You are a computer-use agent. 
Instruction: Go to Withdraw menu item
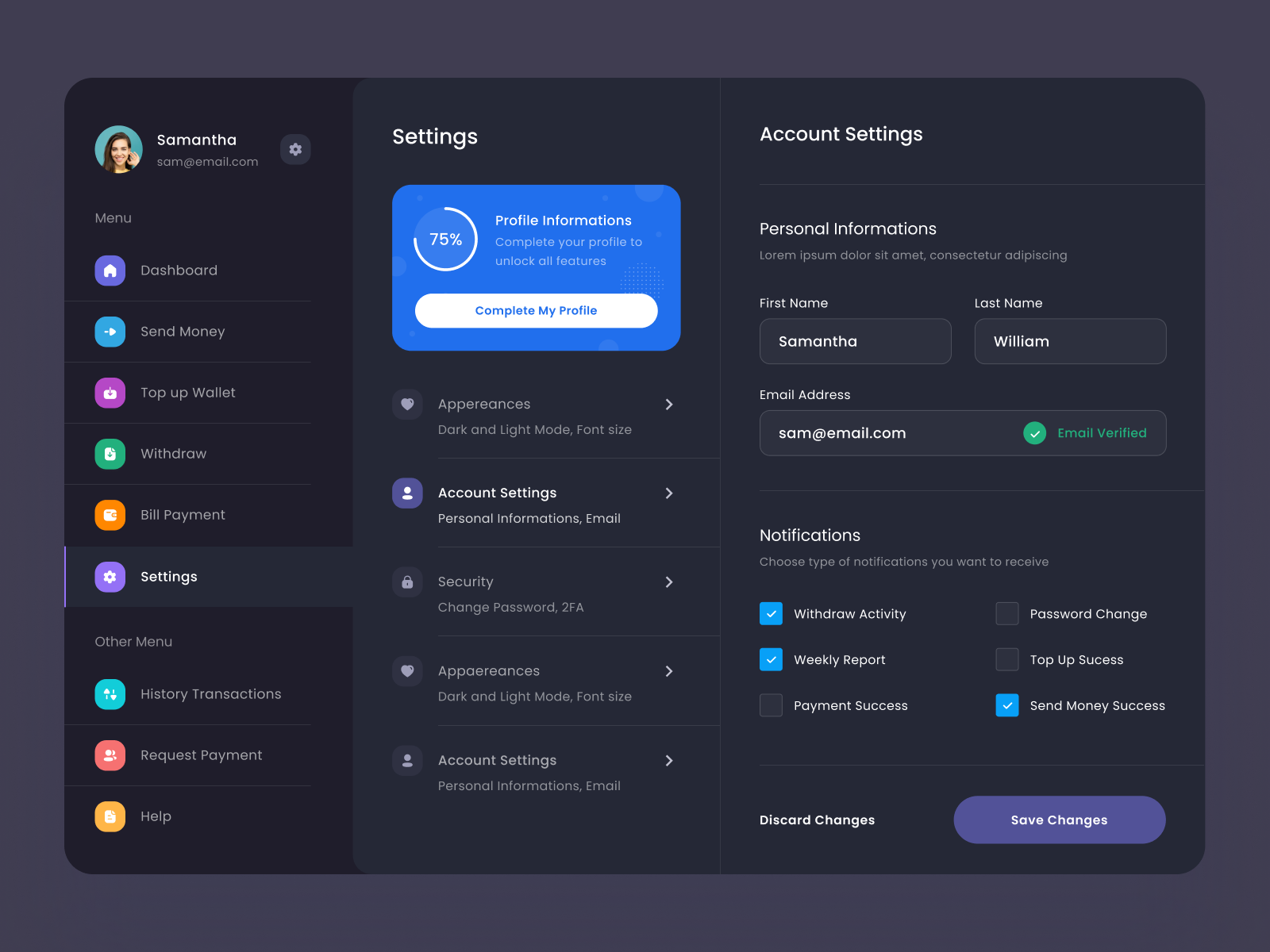173,454
